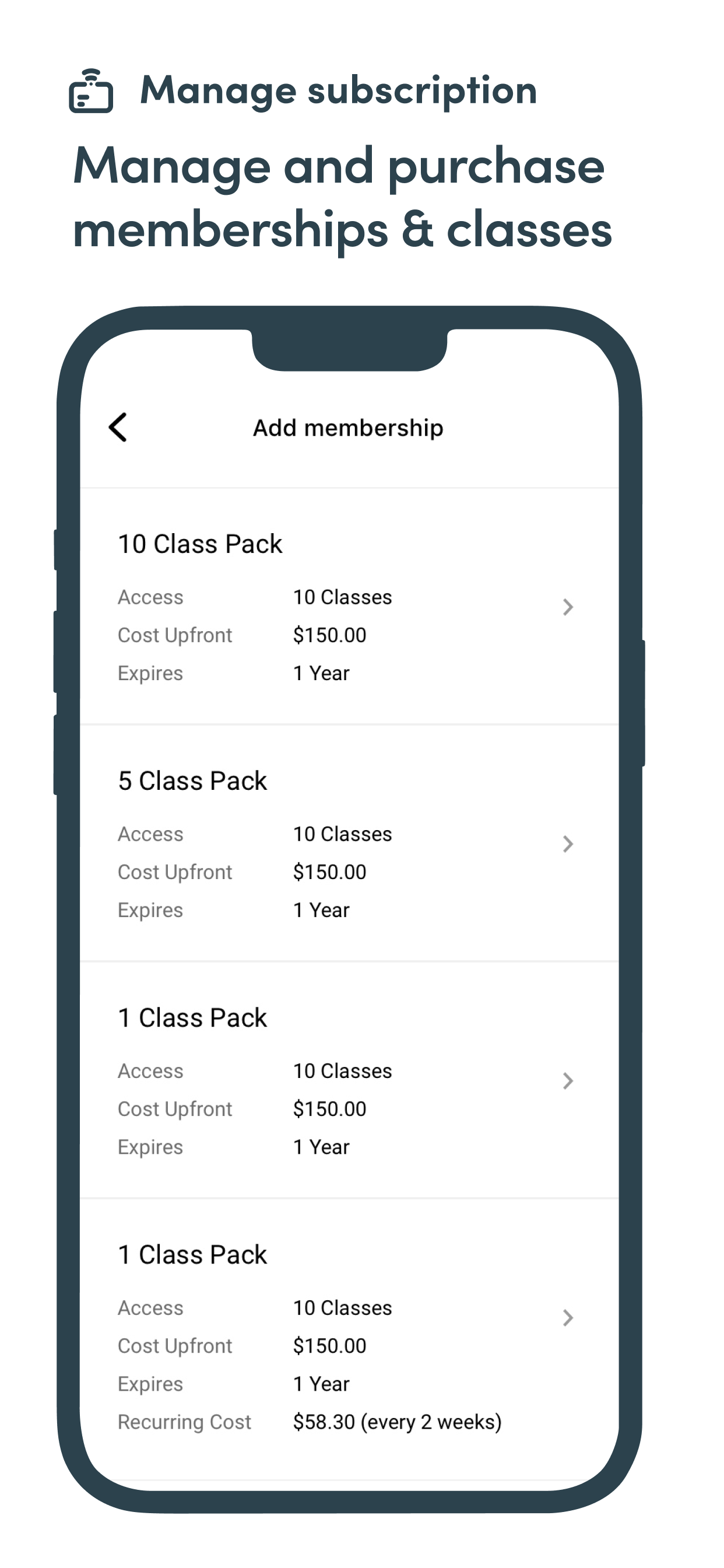The height and width of the screenshot is (1568, 724).
Task: Open chevron of pack with Recurring Cost
Action: pos(568,1317)
